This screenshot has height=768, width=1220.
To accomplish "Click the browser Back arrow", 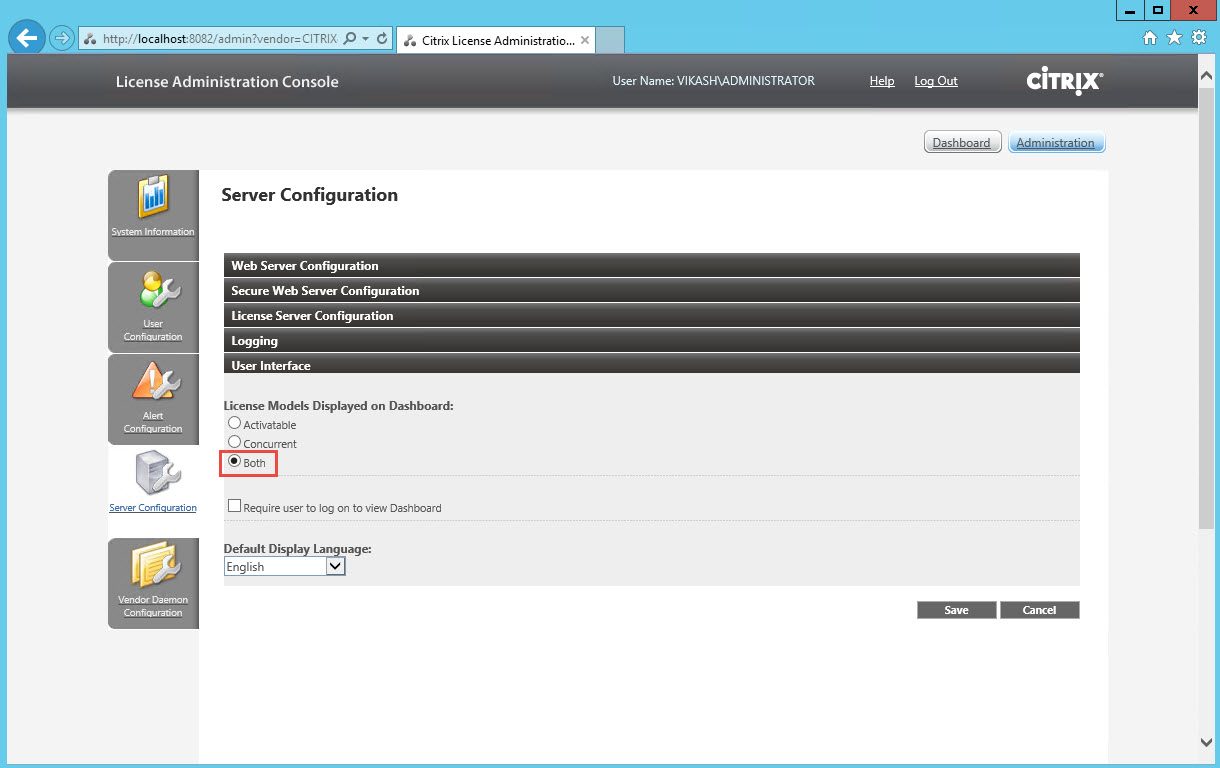I will coord(27,38).
